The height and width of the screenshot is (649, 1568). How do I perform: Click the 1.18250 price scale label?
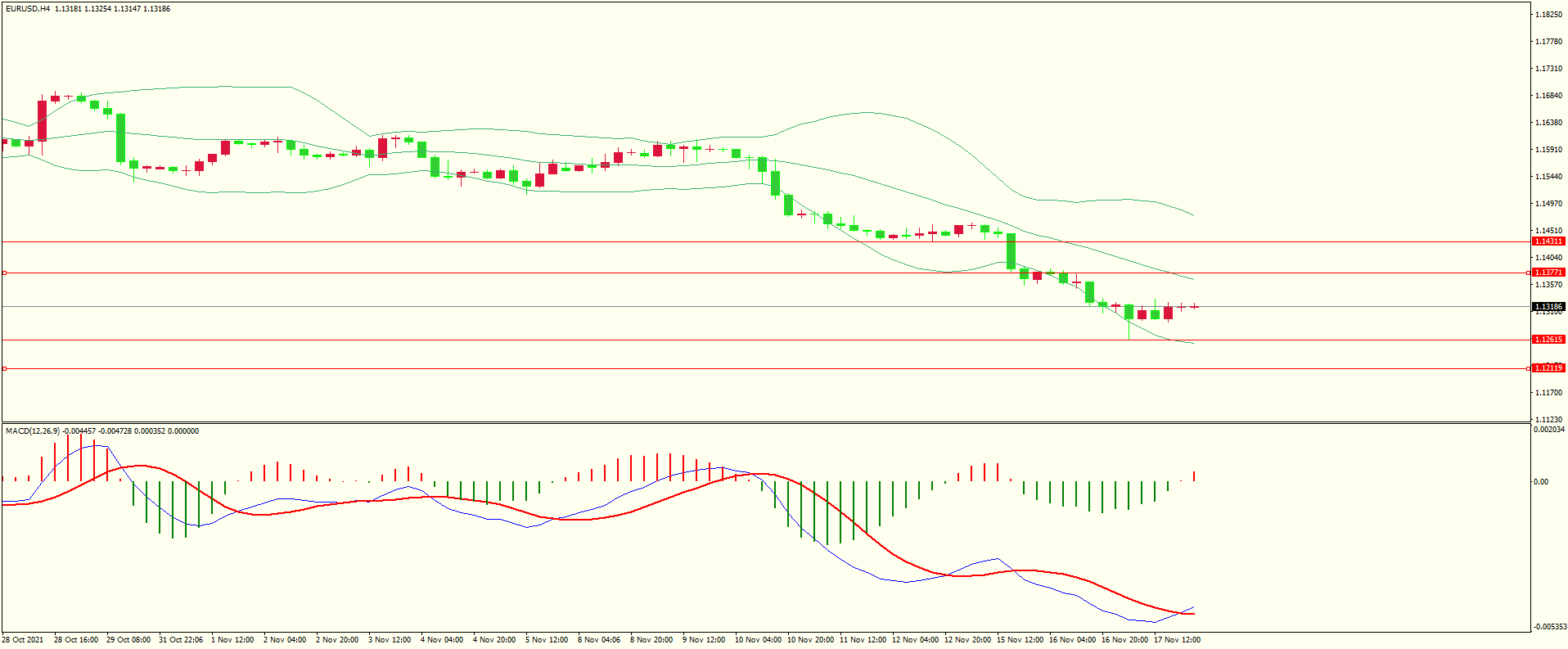(x=1548, y=15)
